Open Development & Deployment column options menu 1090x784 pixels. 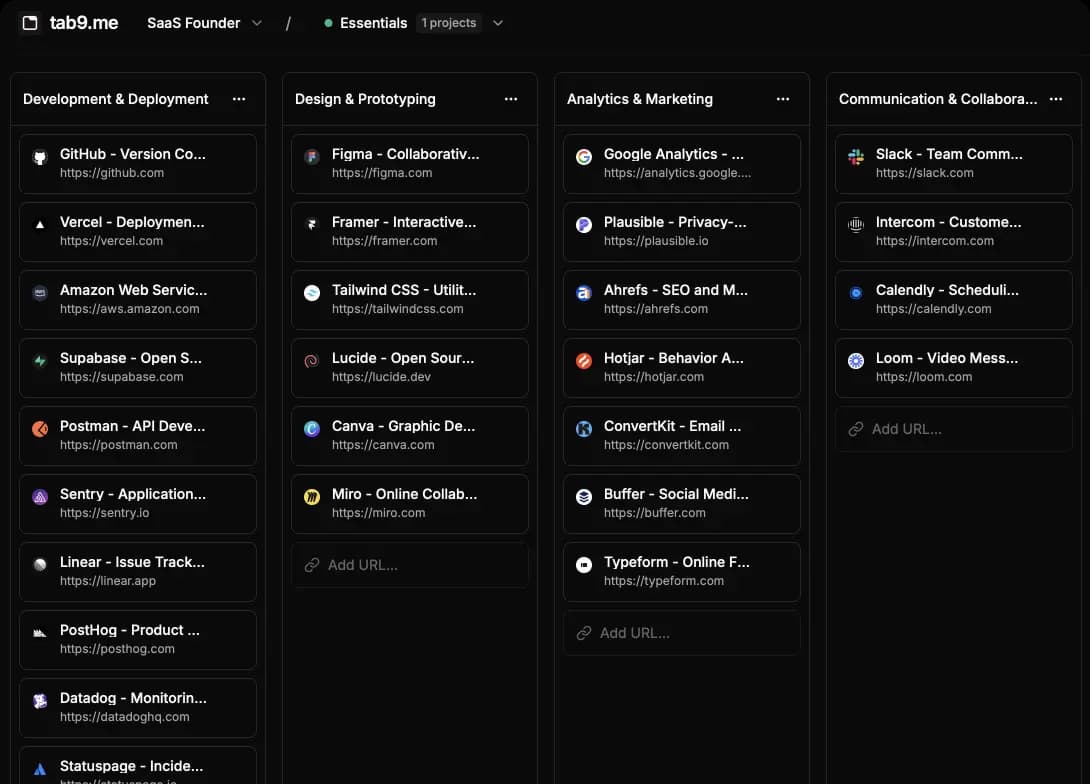pyautogui.click(x=239, y=99)
